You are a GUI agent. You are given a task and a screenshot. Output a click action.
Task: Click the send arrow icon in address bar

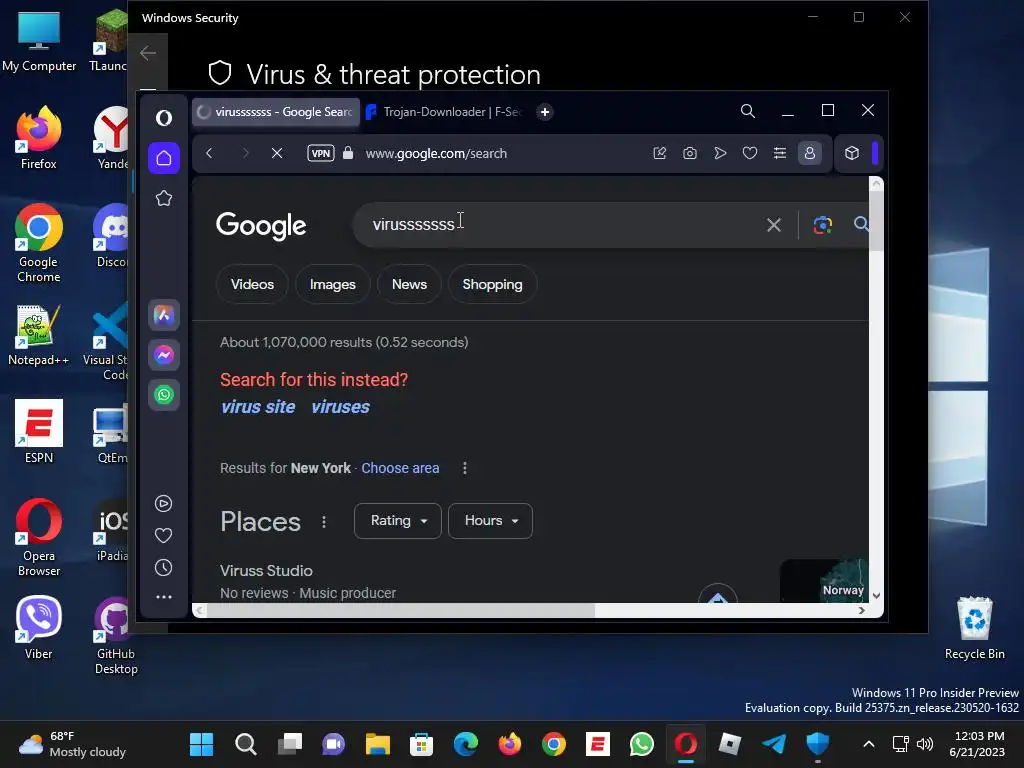click(720, 153)
